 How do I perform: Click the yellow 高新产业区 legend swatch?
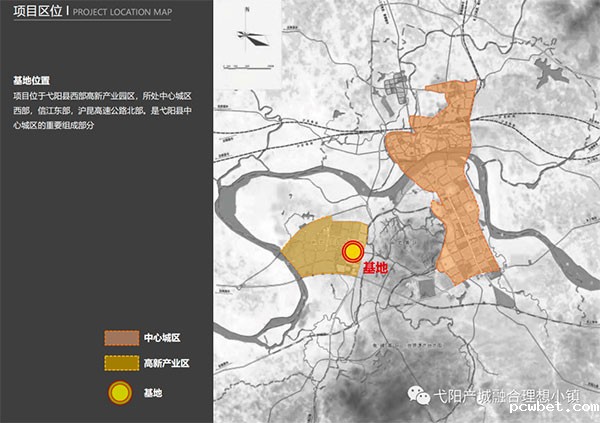[120, 362]
